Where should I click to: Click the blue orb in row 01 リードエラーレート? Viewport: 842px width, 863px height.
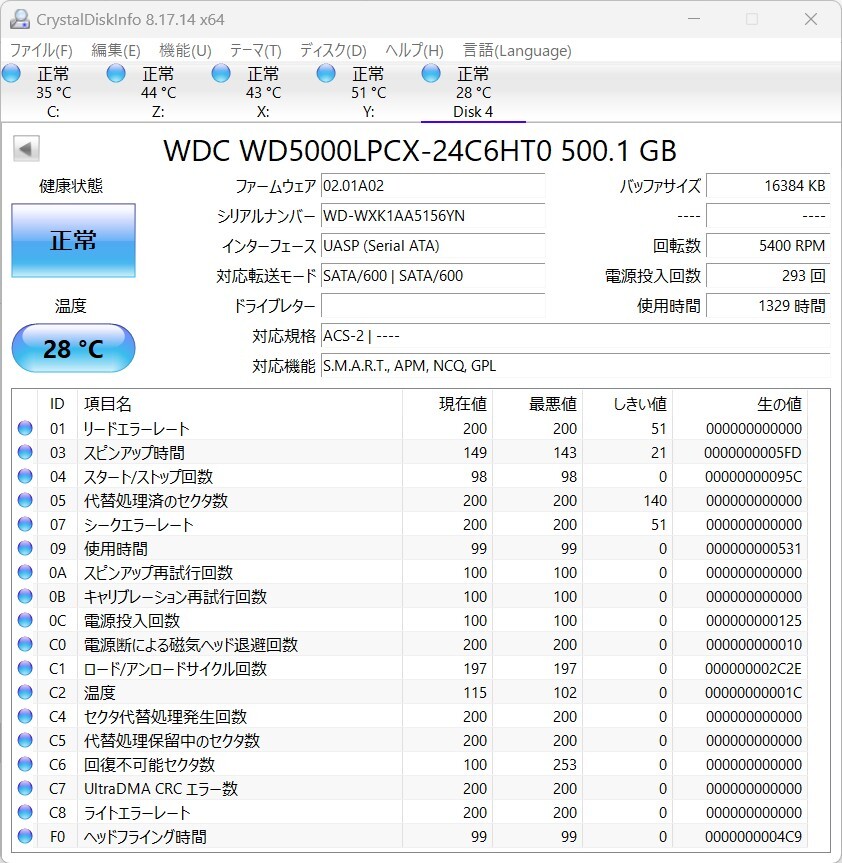click(25, 428)
